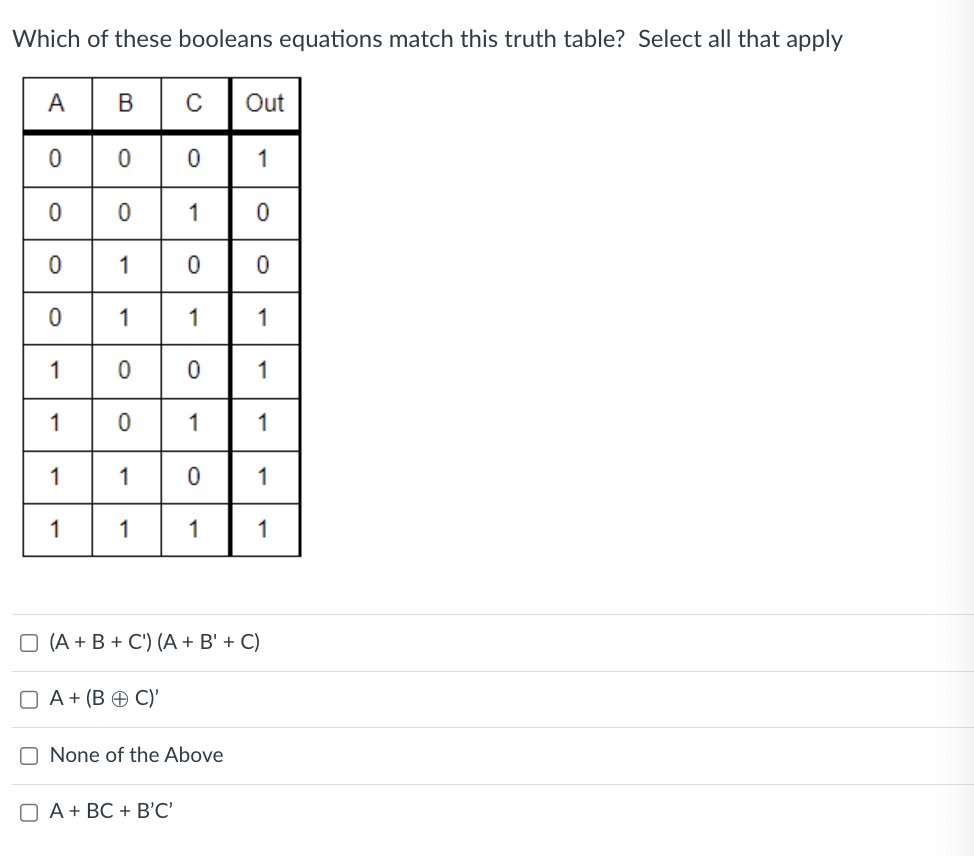Select the None of the Above answer text
Viewport: 974px width, 856px height.
[x=135, y=755]
